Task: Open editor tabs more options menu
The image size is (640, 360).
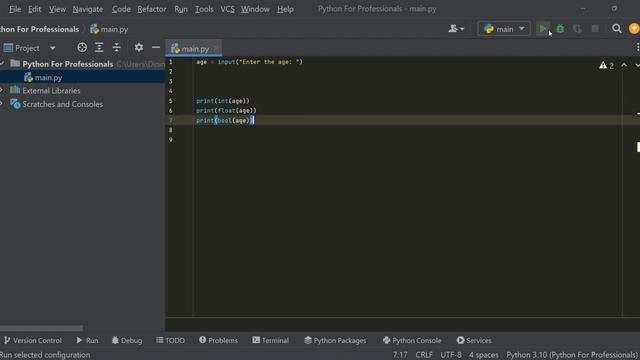Action: click(638, 48)
